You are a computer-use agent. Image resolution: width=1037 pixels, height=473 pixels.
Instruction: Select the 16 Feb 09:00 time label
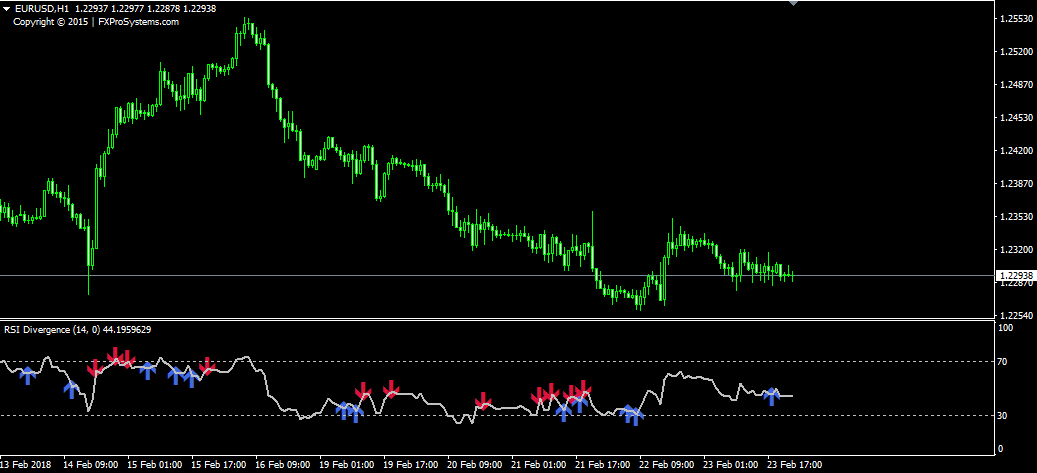click(x=283, y=465)
